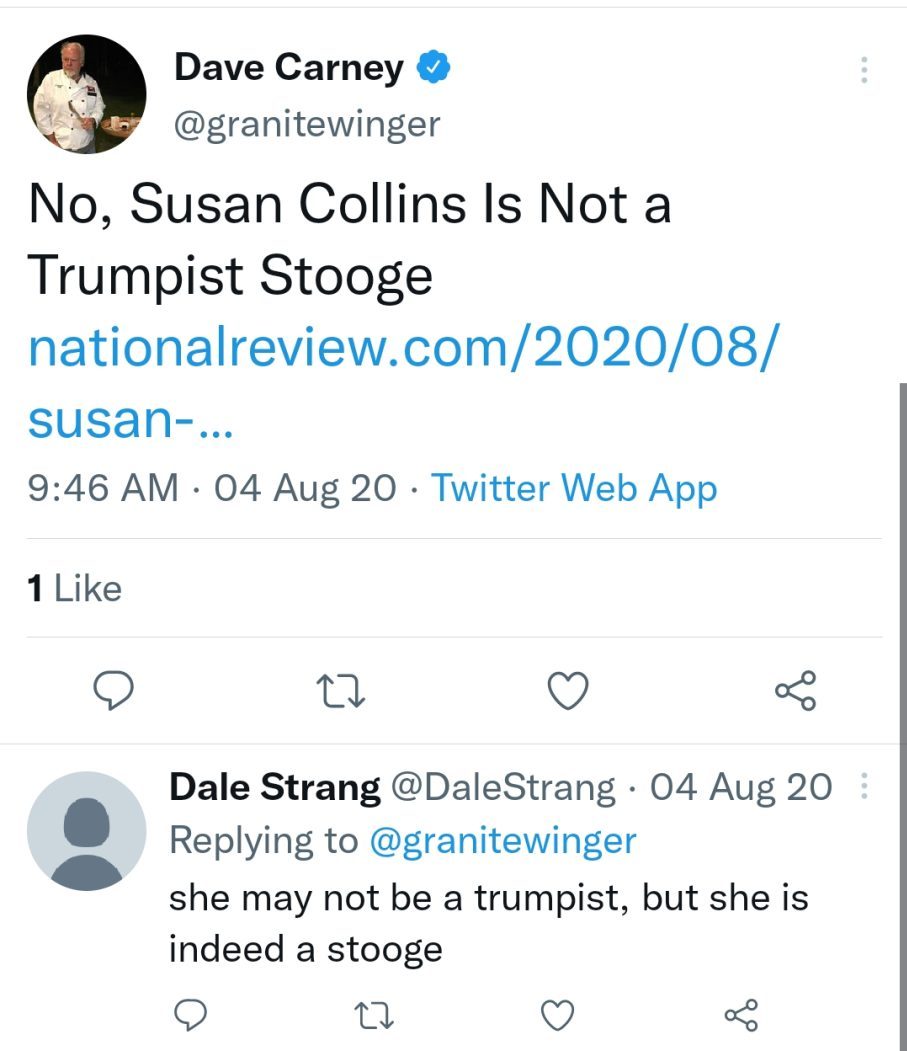Open more options for Dave Carney's tweet
907x1051 pixels.
[864, 69]
